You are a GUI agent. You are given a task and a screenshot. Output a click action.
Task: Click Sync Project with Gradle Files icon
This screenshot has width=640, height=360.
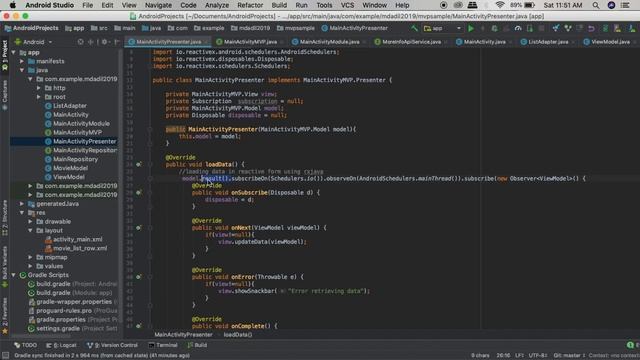click(605, 28)
